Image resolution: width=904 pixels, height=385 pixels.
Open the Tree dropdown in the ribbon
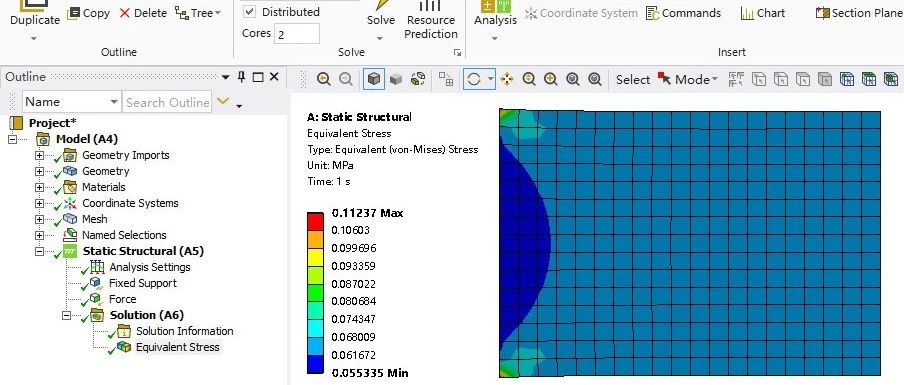[198, 13]
